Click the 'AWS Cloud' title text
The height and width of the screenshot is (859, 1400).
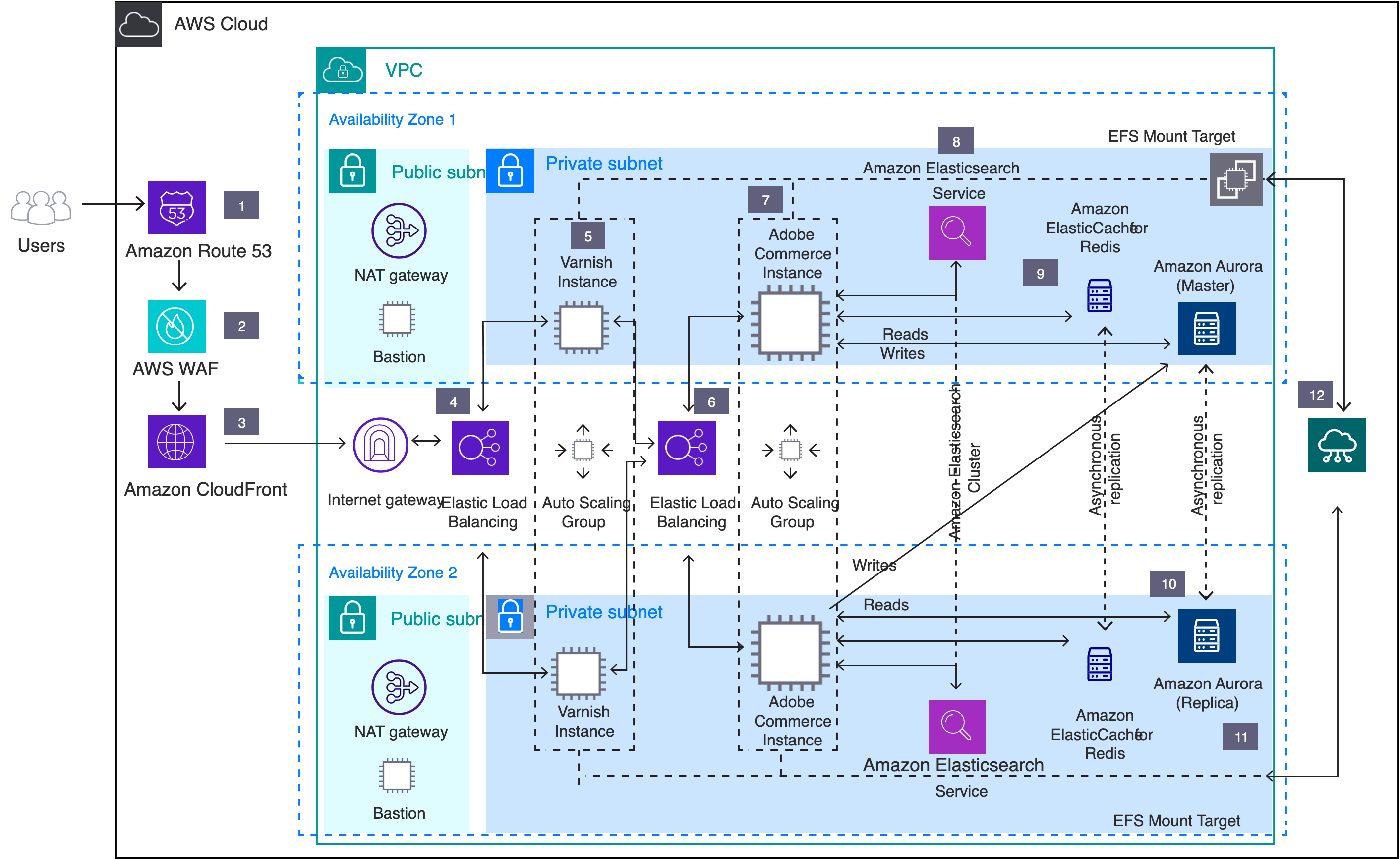(221, 24)
